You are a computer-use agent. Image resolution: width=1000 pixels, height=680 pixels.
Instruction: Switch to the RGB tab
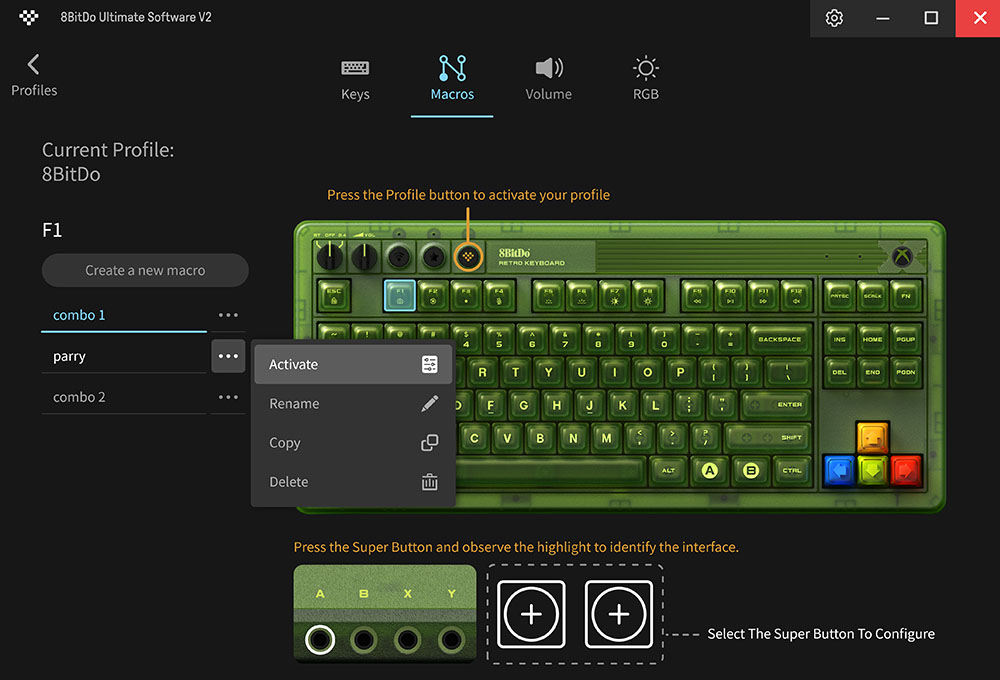645,78
